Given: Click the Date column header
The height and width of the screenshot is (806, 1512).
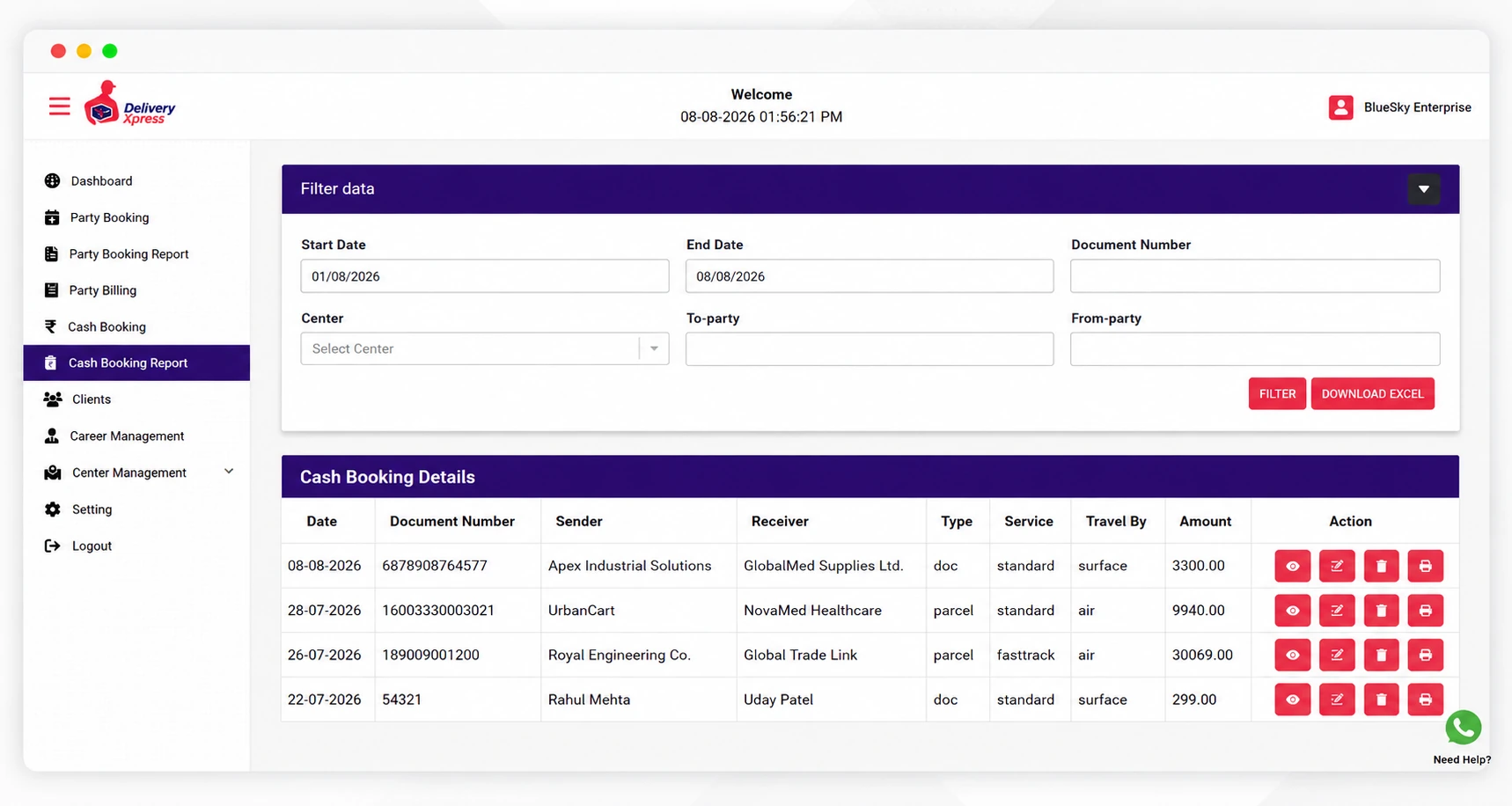Looking at the screenshot, I should coord(321,521).
